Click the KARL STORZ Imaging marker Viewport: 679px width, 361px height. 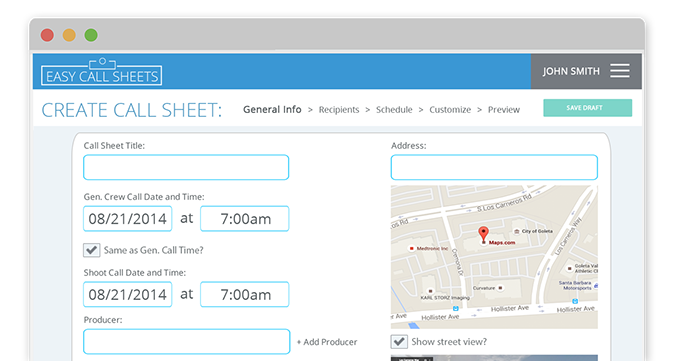pos(430,291)
